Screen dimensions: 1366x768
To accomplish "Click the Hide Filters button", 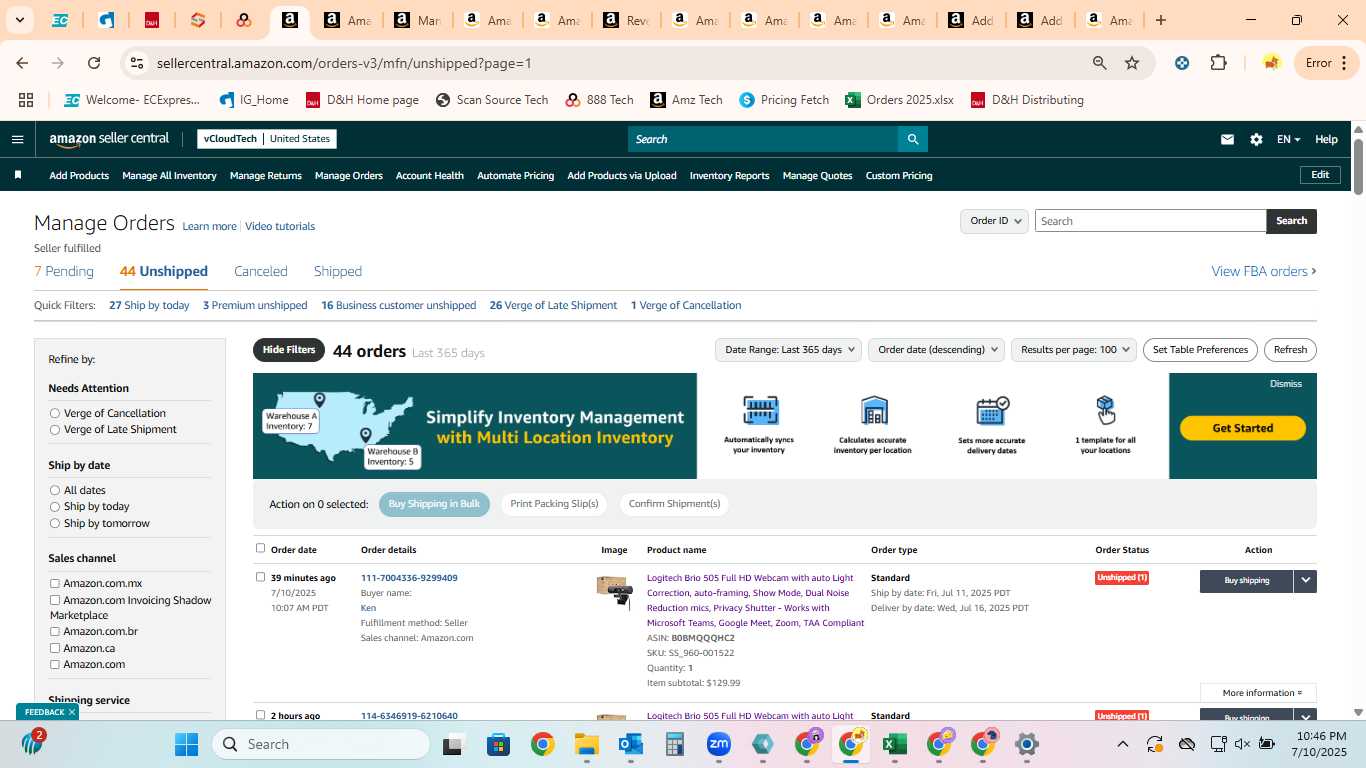I will point(289,350).
